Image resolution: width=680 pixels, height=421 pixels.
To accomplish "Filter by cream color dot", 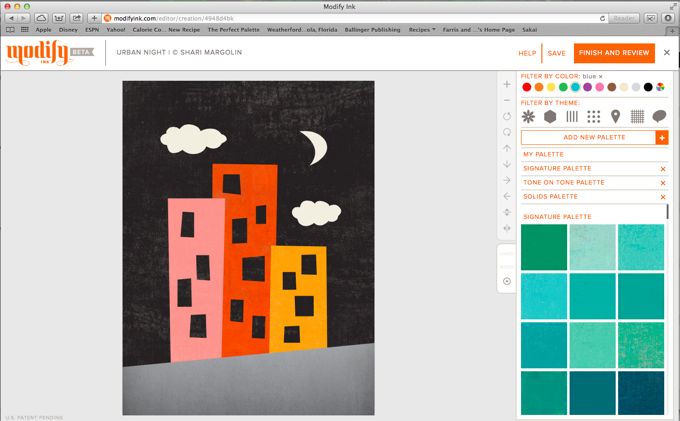I will 624,87.
